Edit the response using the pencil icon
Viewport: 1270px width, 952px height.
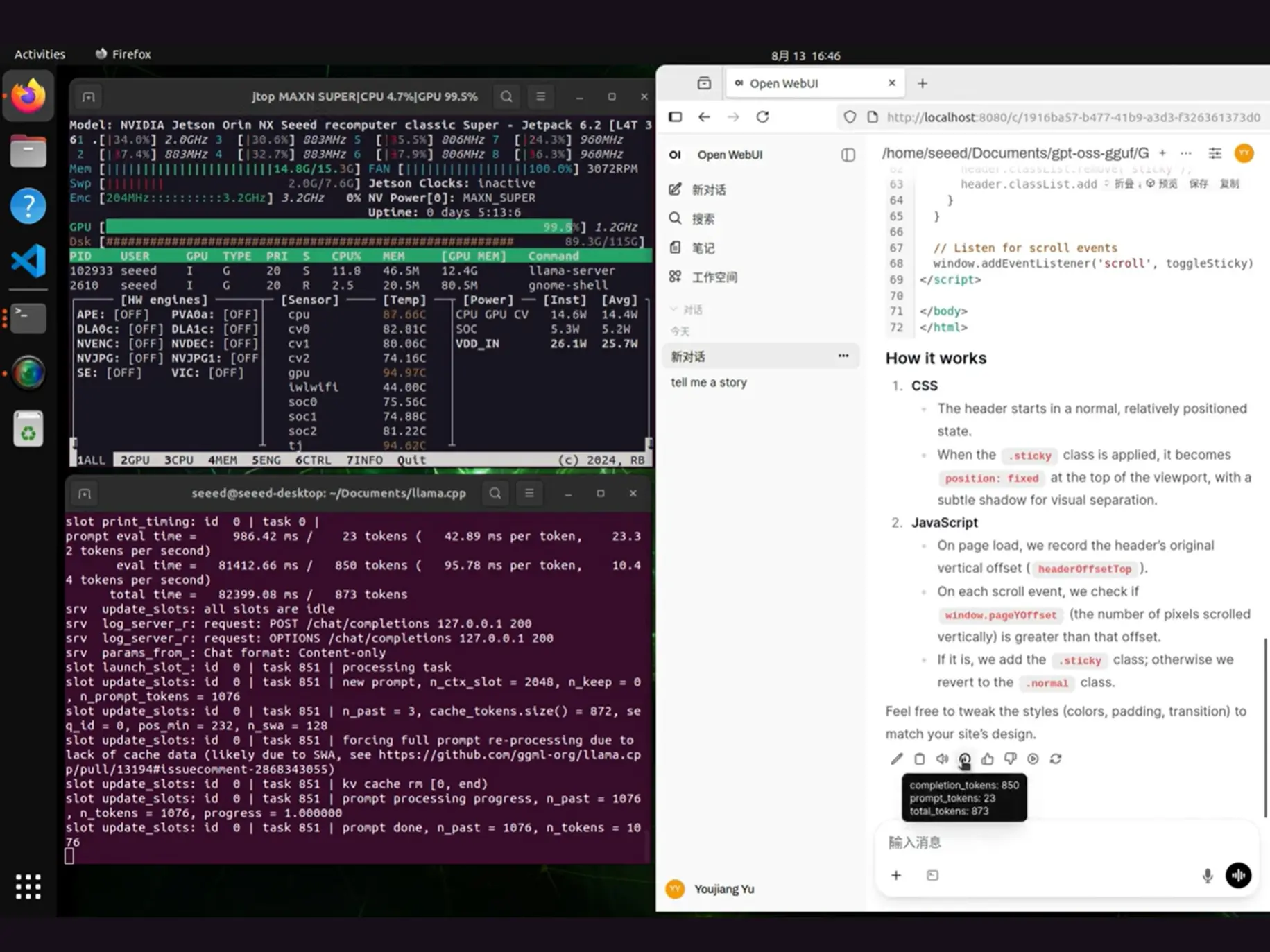(x=896, y=759)
